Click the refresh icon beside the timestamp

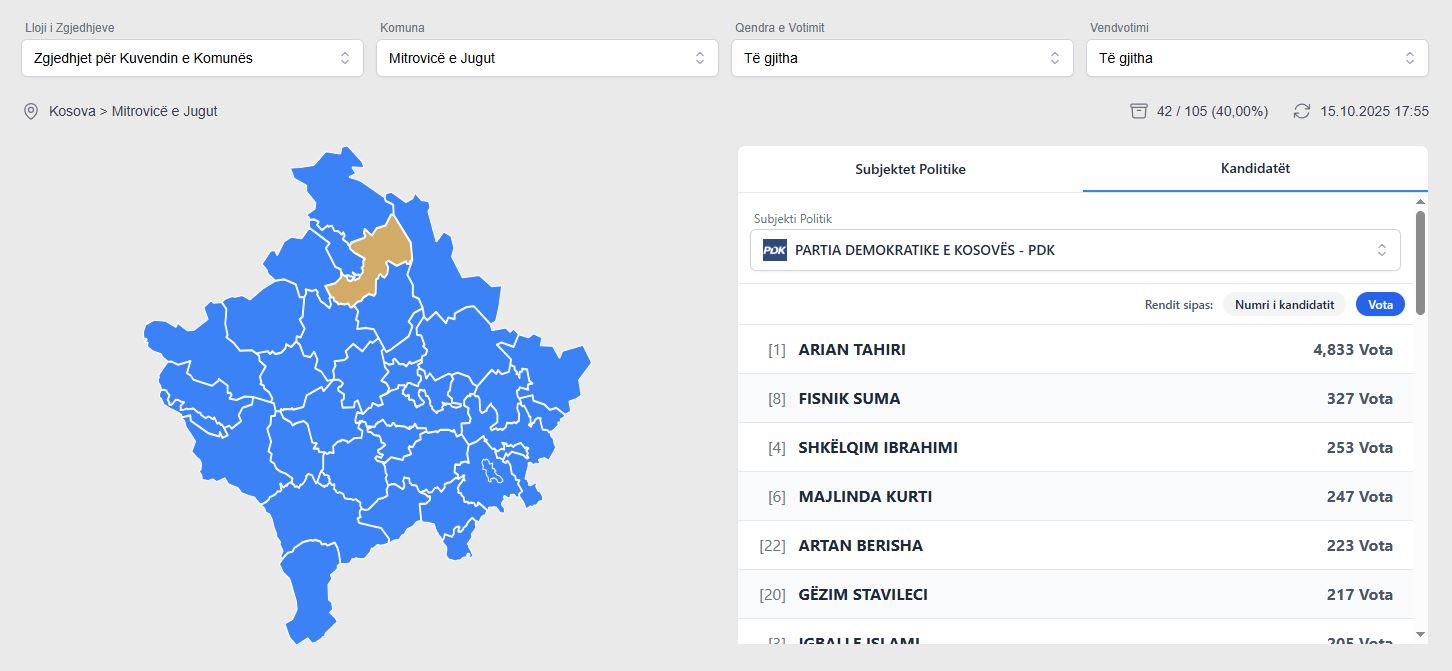point(1301,111)
